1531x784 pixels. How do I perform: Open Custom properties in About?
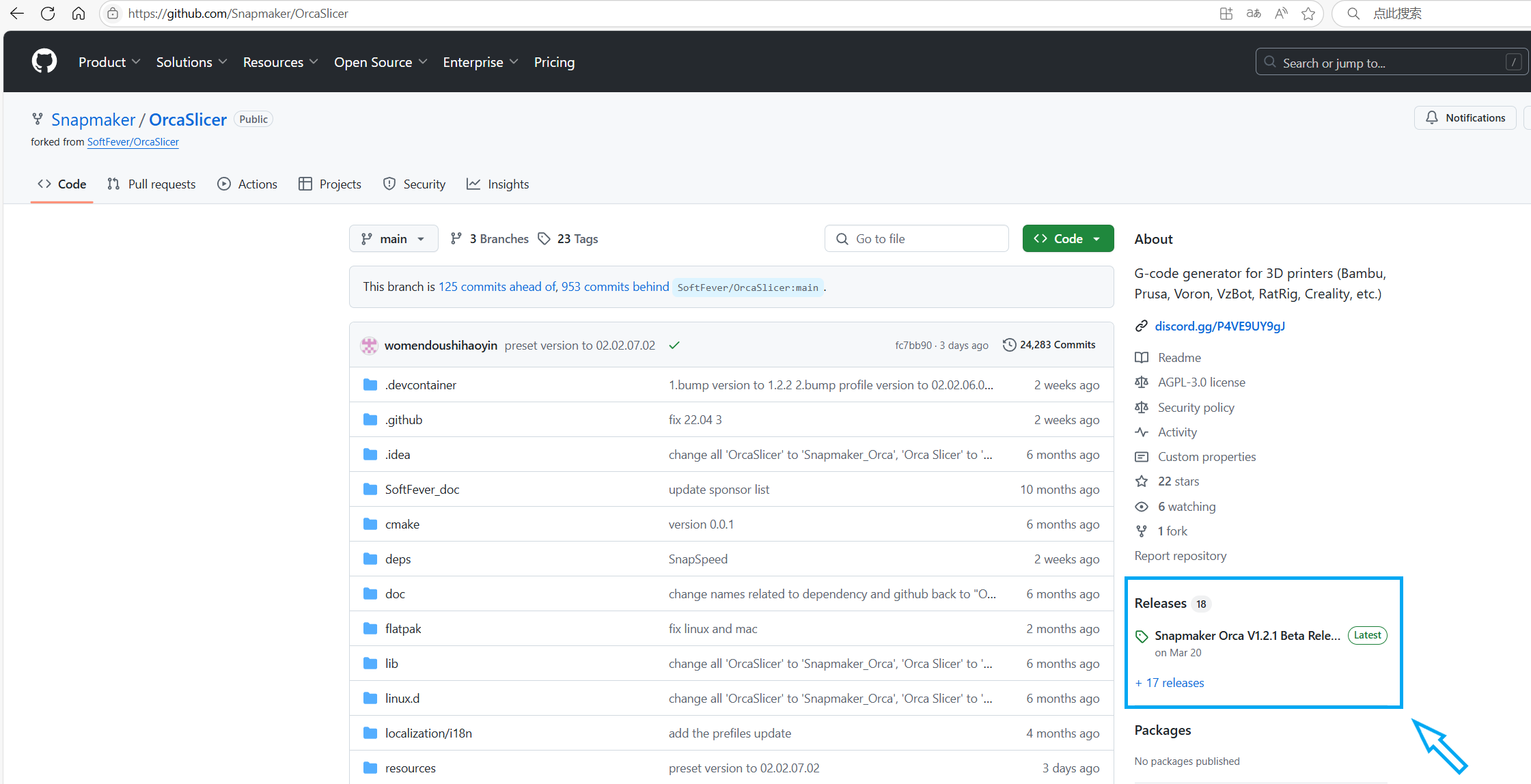1207,456
